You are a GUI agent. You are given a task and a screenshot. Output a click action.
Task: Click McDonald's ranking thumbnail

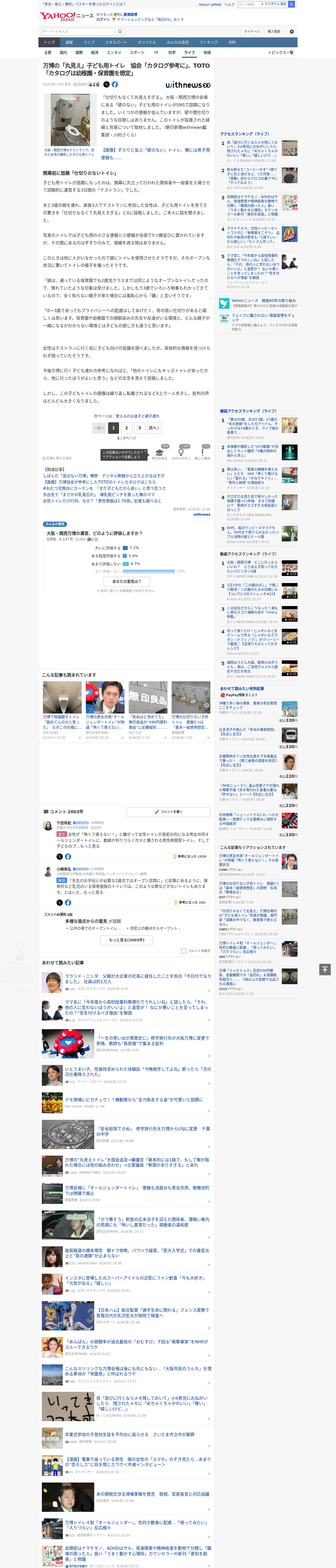click(290, 235)
